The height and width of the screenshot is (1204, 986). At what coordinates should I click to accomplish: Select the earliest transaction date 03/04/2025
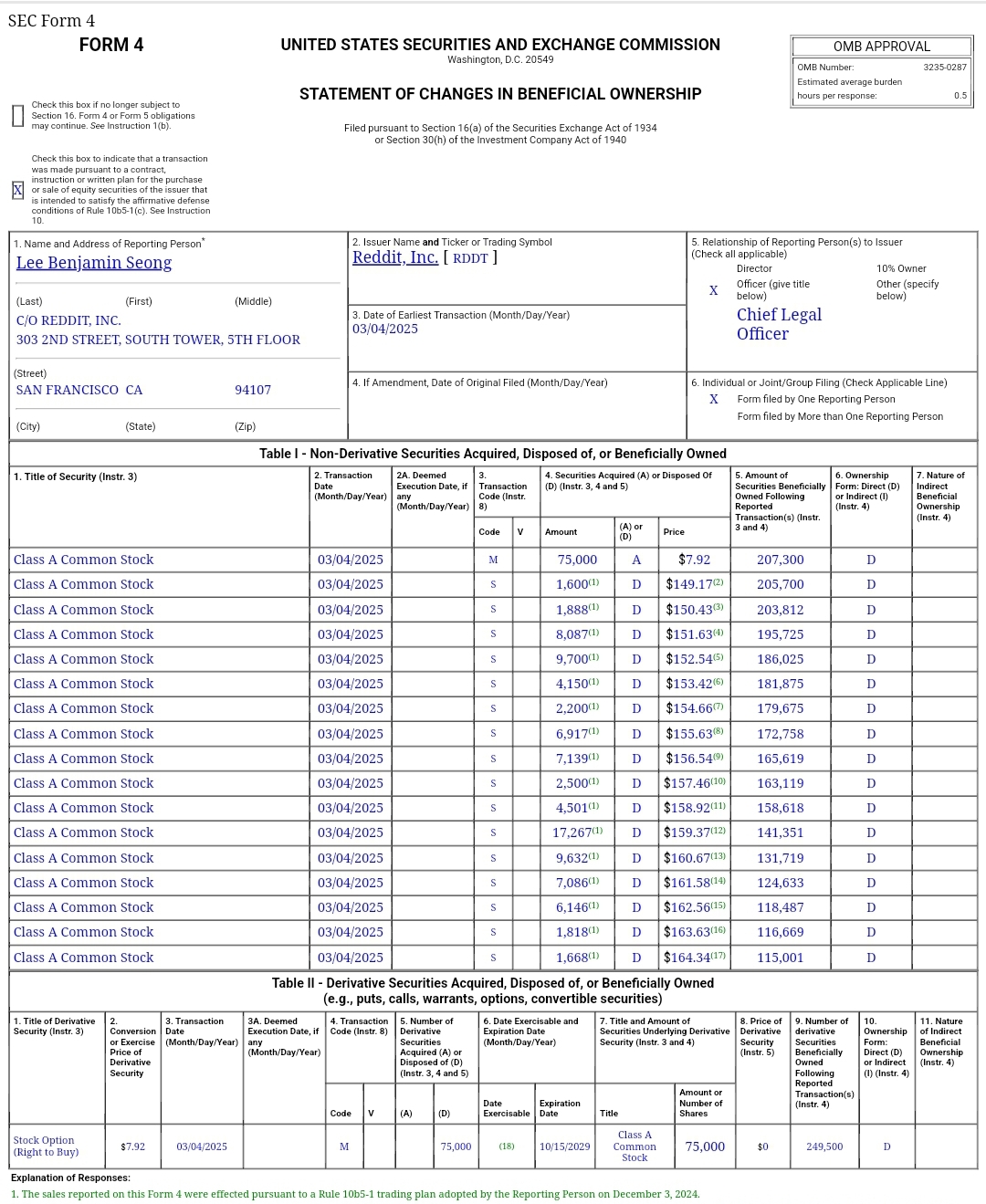pos(385,330)
